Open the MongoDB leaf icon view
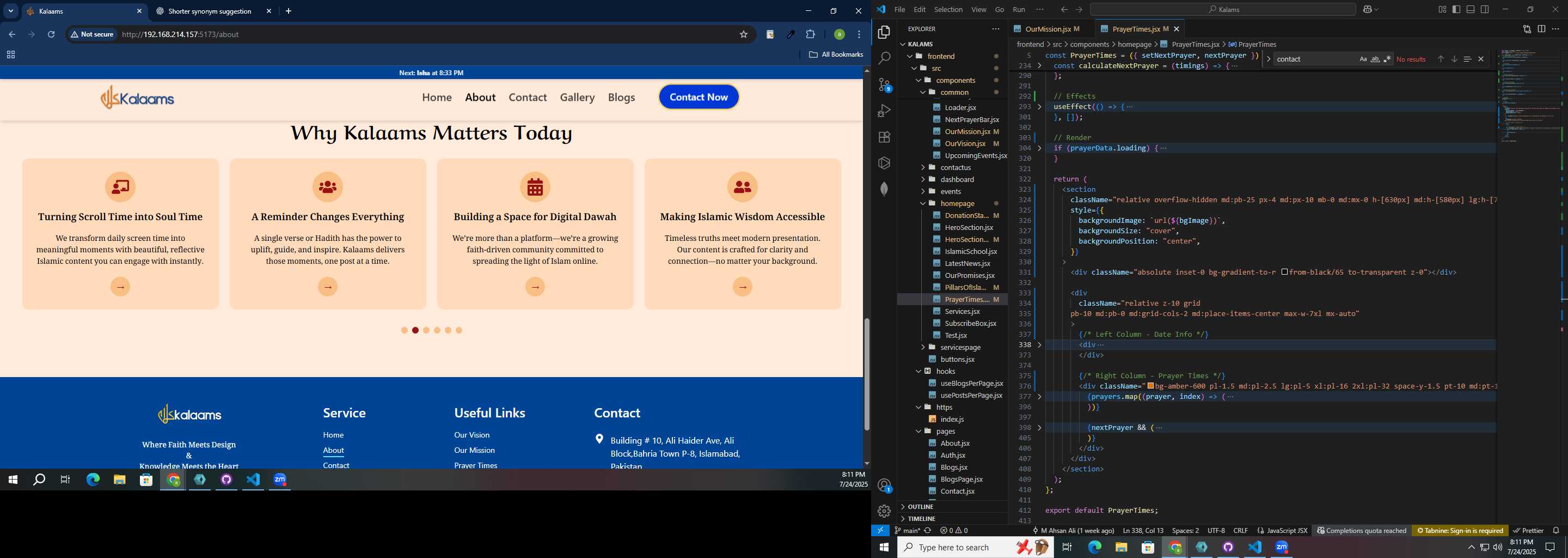The image size is (1568, 558). (x=884, y=189)
